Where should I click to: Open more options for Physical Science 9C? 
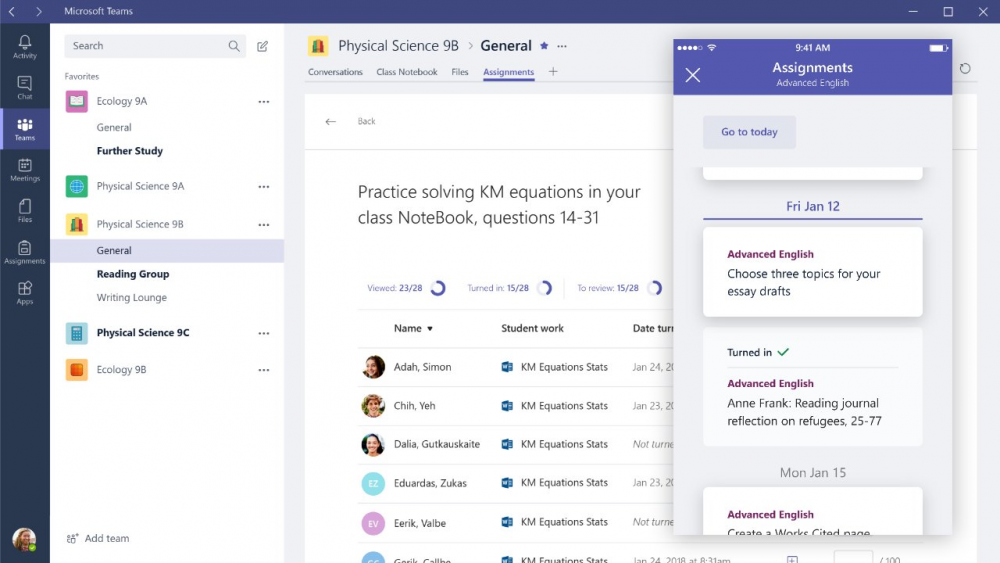pos(263,333)
